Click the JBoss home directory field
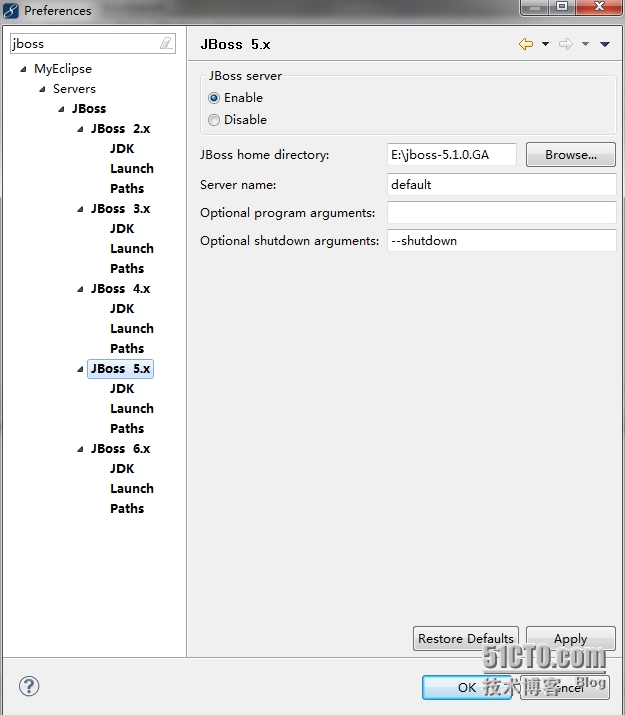Image resolution: width=625 pixels, height=715 pixels. (452, 155)
